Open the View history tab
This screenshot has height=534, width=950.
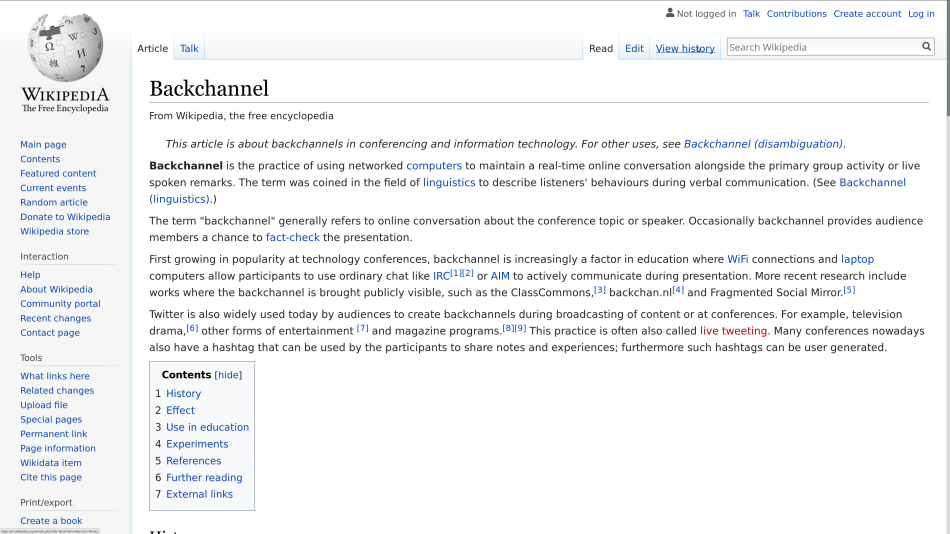point(685,48)
